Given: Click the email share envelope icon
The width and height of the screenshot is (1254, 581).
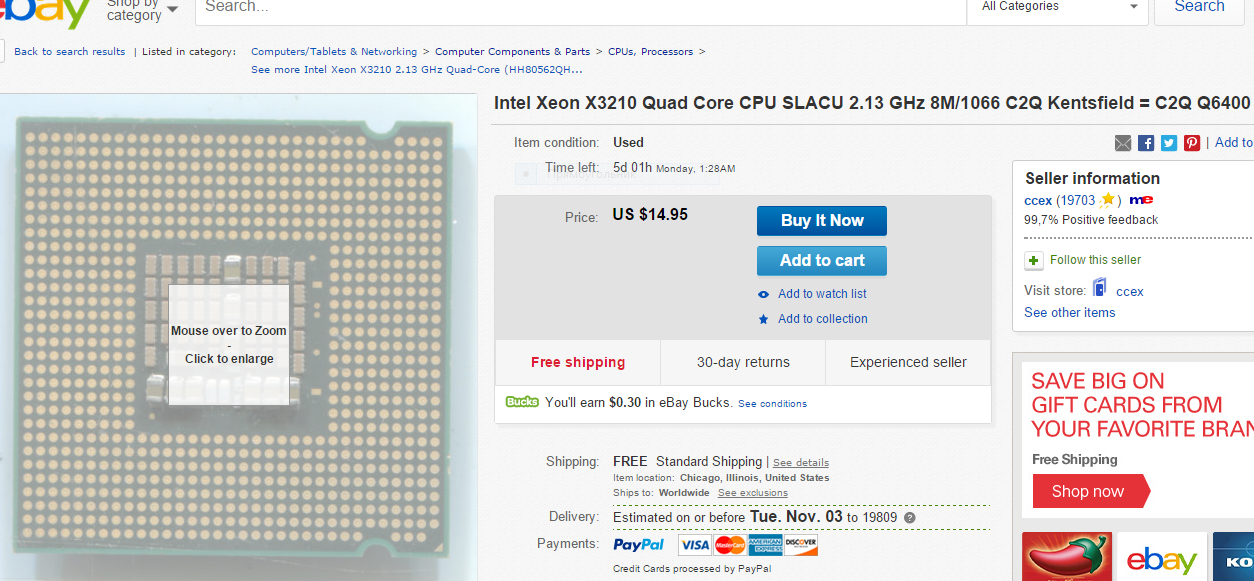Looking at the screenshot, I should pos(1123,143).
